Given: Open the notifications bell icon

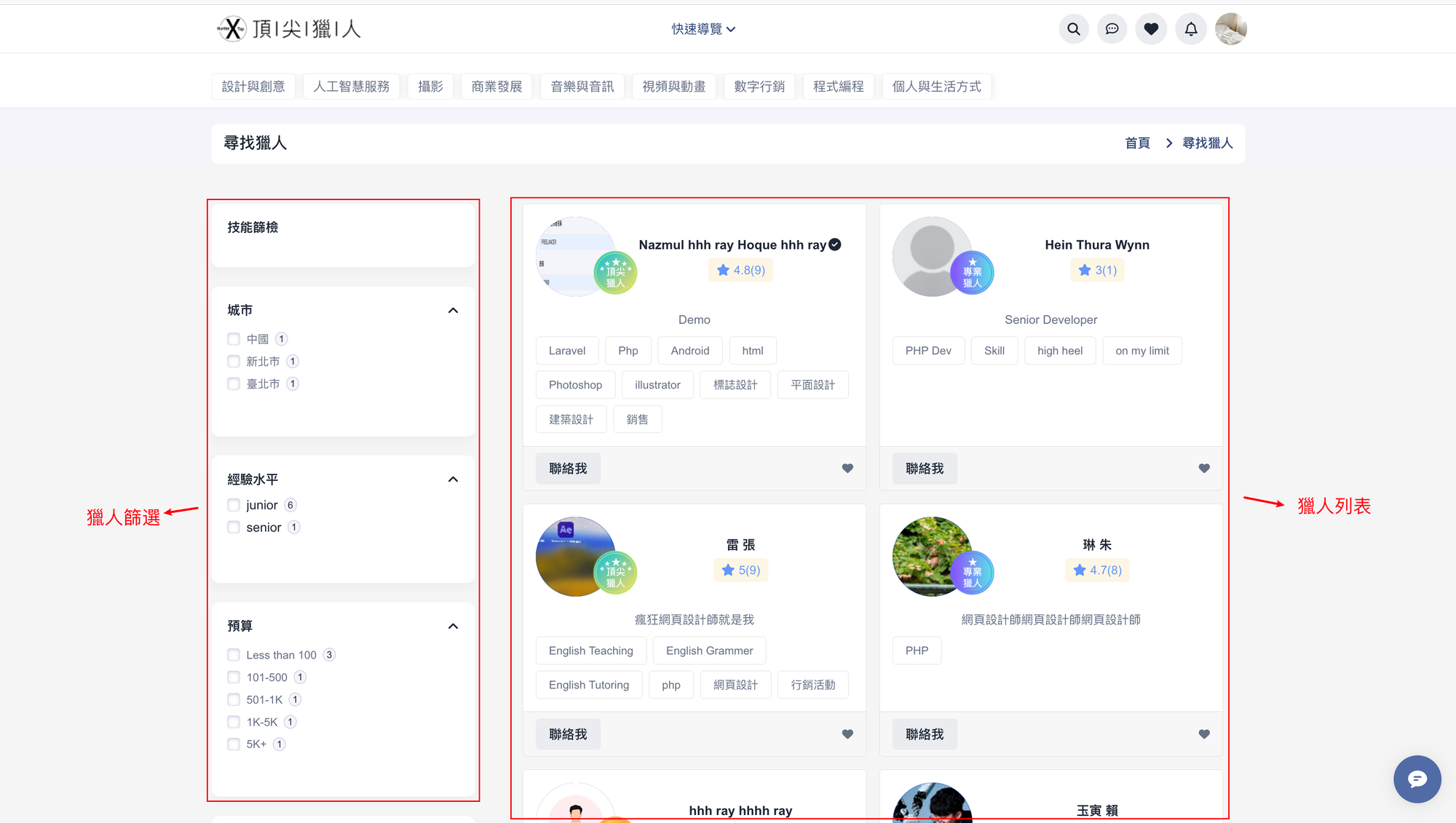Looking at the screenshot, I should click(1190, 29).
